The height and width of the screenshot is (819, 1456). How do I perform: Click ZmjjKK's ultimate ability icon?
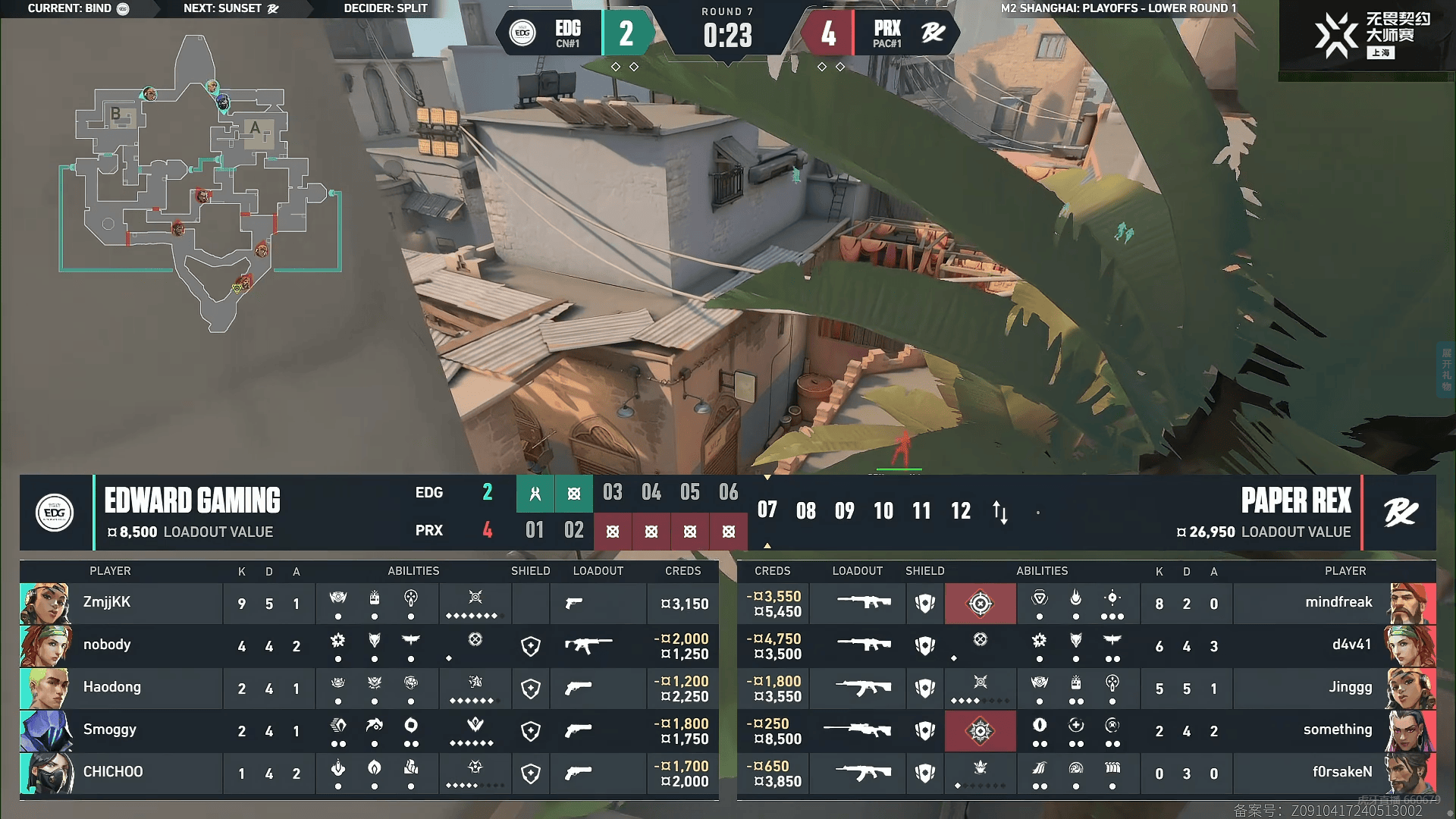point(475,597)
